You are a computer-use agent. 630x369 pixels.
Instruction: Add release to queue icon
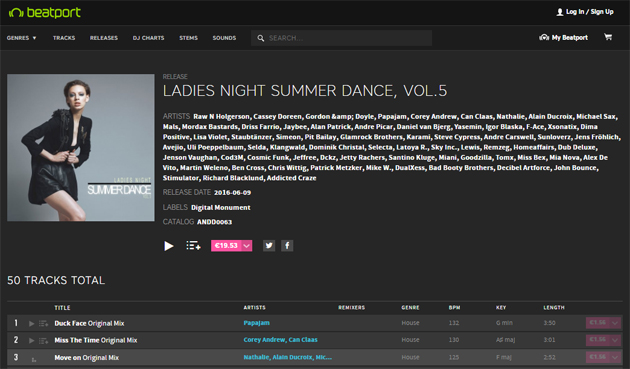[193, 245]
